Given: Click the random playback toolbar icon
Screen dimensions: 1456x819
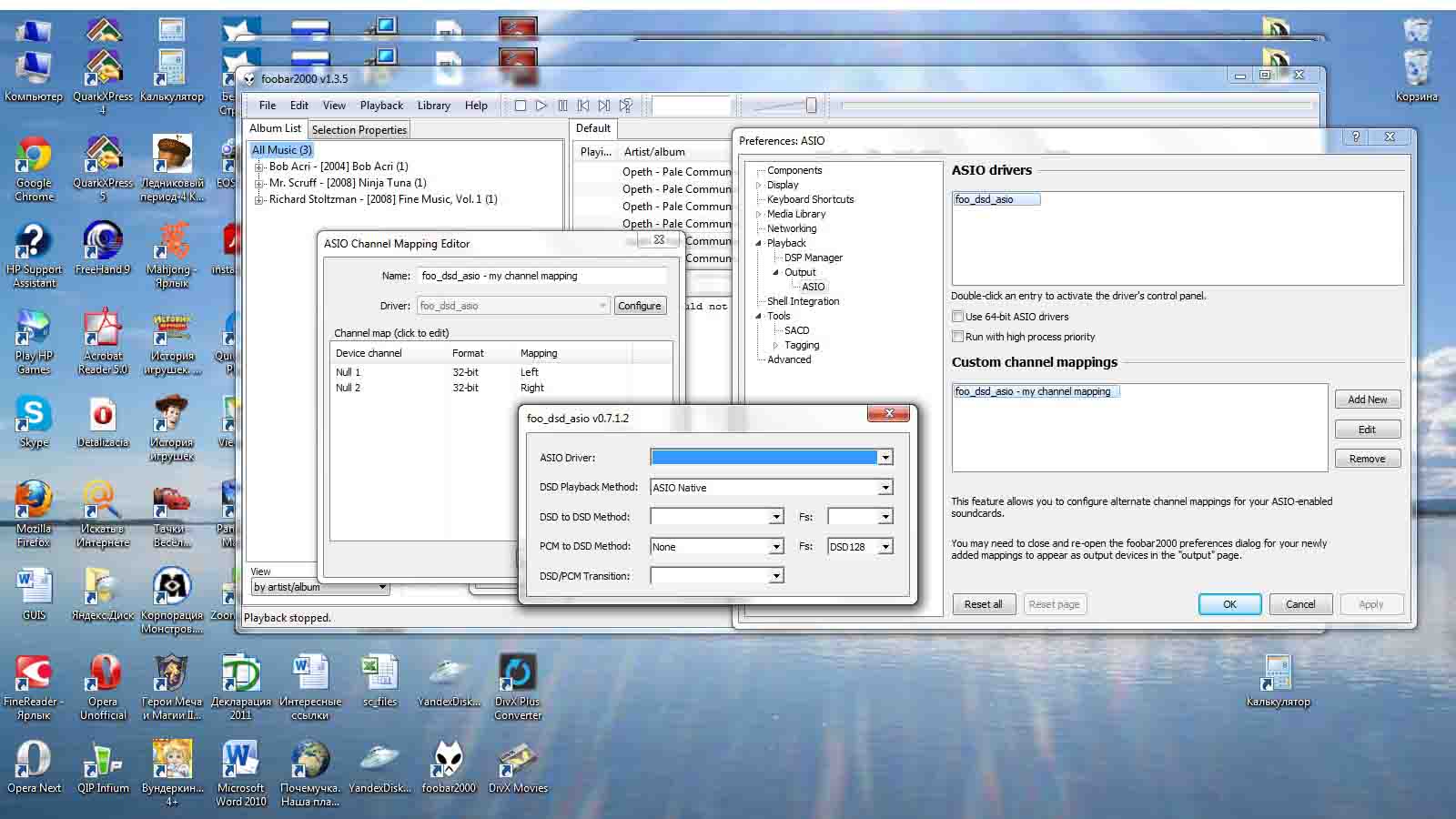Looking at the screenshot, I should click(x=626, y=106).
